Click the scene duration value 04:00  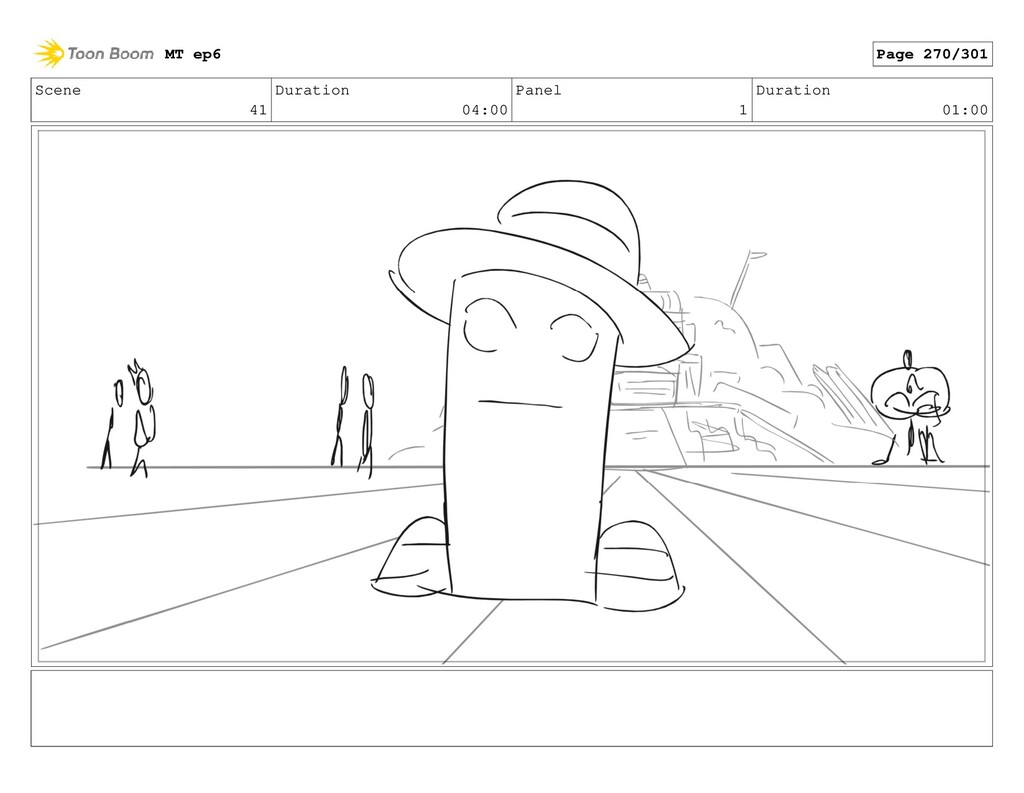pyautogui.click(x=485, y=110)
